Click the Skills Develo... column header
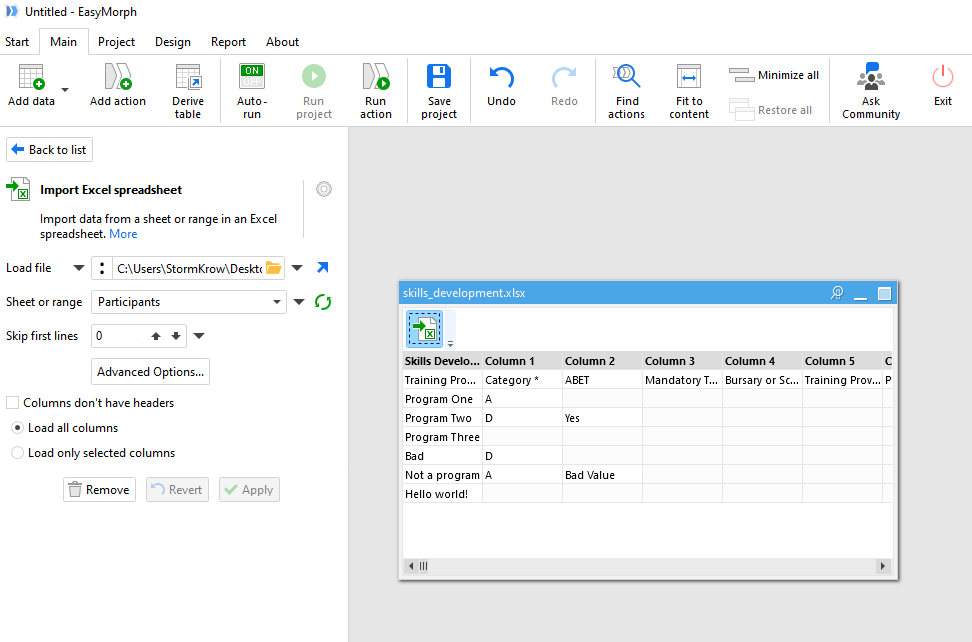The image size is (972, 642). [443, 361]
